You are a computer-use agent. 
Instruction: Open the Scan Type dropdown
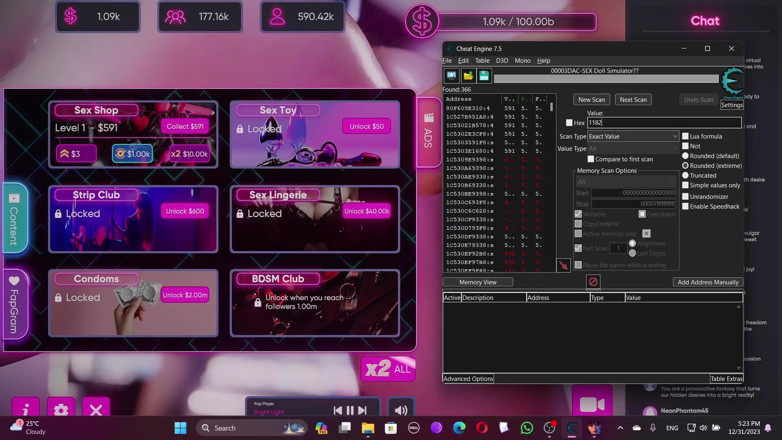(x=633, y=136)
